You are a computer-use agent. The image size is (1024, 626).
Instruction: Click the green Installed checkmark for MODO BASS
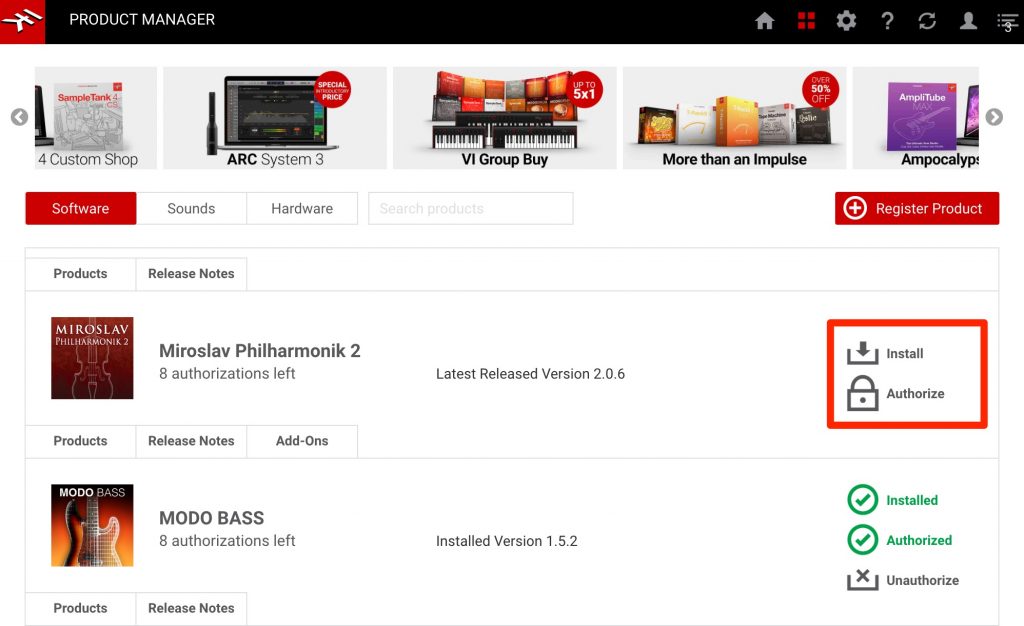861,500
